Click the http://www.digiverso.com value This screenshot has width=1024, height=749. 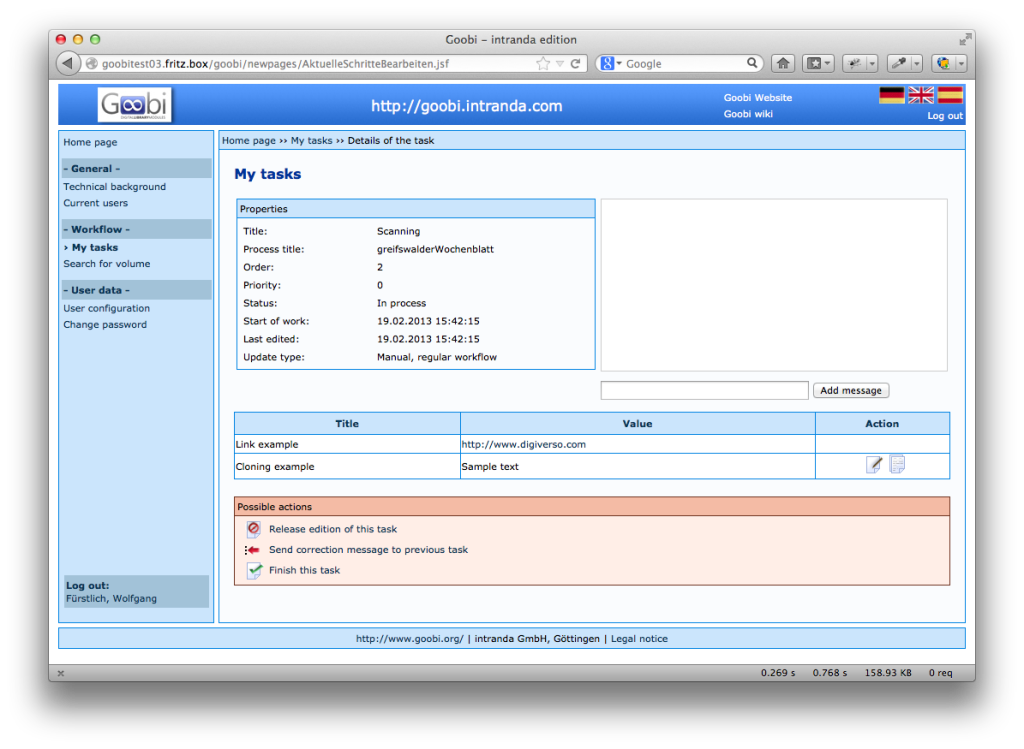pos(524,444)
